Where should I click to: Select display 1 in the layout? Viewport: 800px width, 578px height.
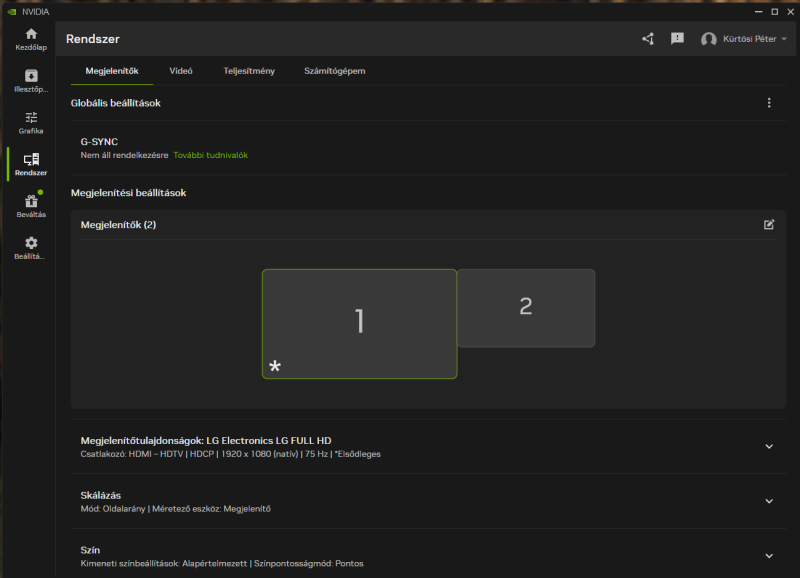(360, 324)
